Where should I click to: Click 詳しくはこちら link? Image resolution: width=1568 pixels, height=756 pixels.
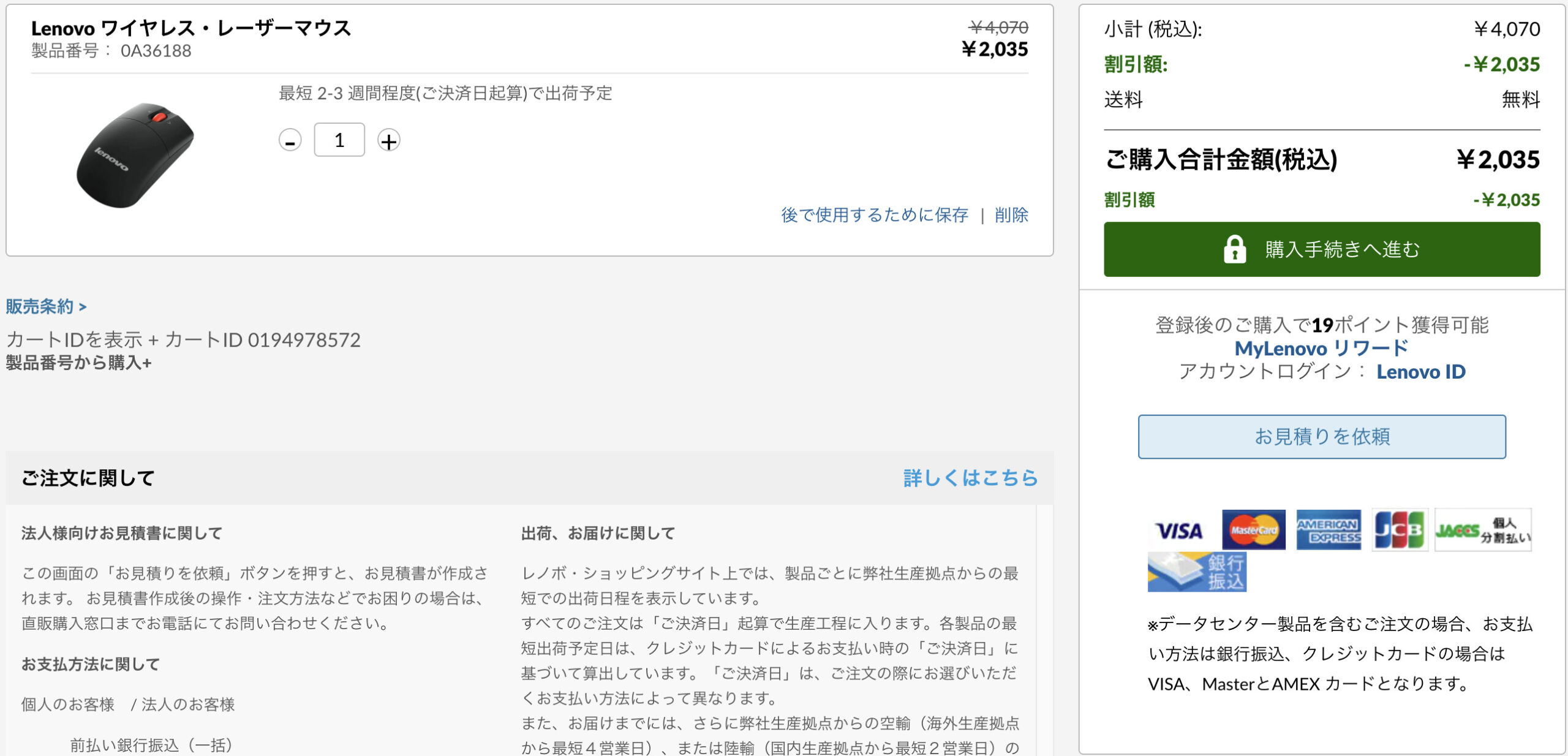(x=970, y=478)
